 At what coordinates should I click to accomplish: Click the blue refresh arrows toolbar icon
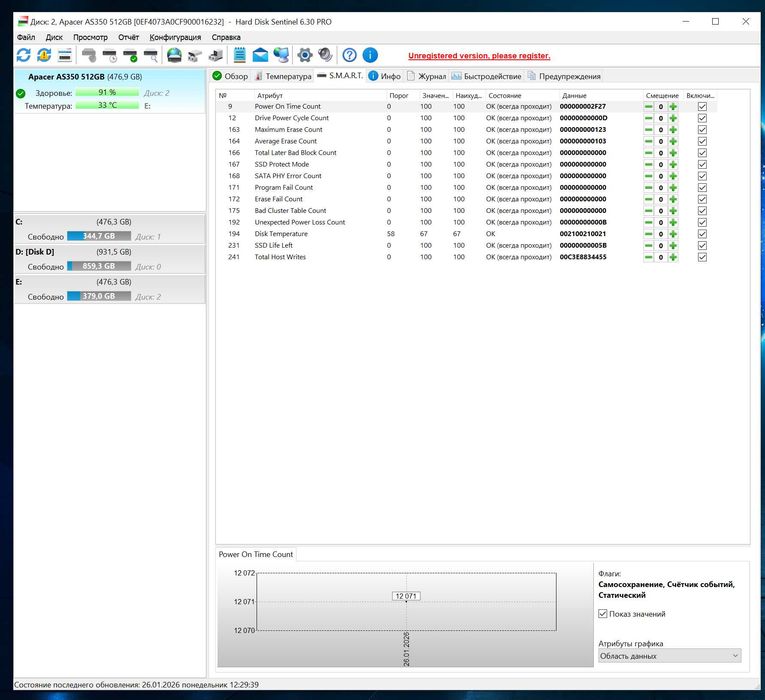click(x=23, y=55)
